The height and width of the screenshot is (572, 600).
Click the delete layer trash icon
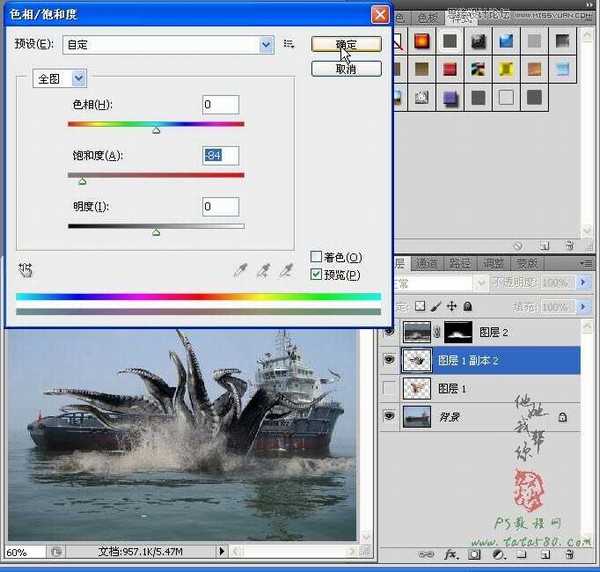coord(568,553)
